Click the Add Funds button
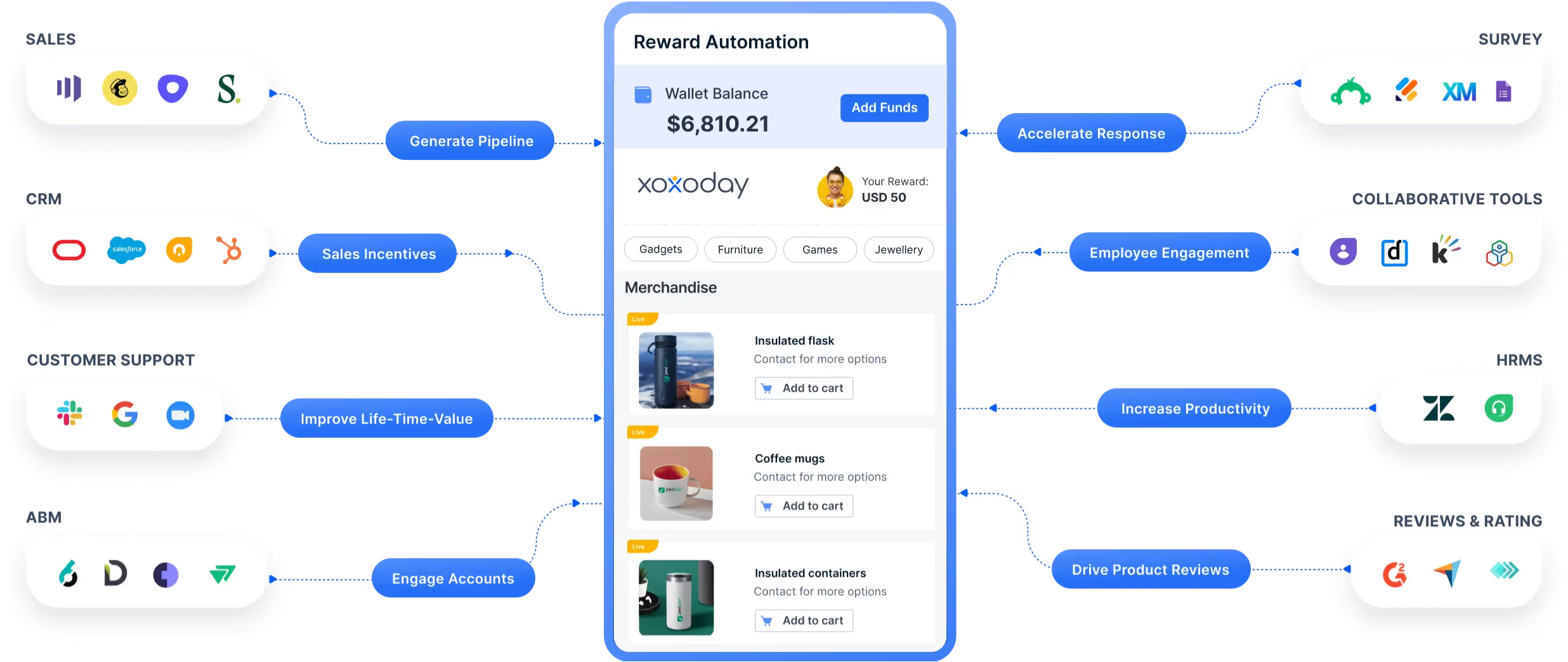 coord(884,108)
